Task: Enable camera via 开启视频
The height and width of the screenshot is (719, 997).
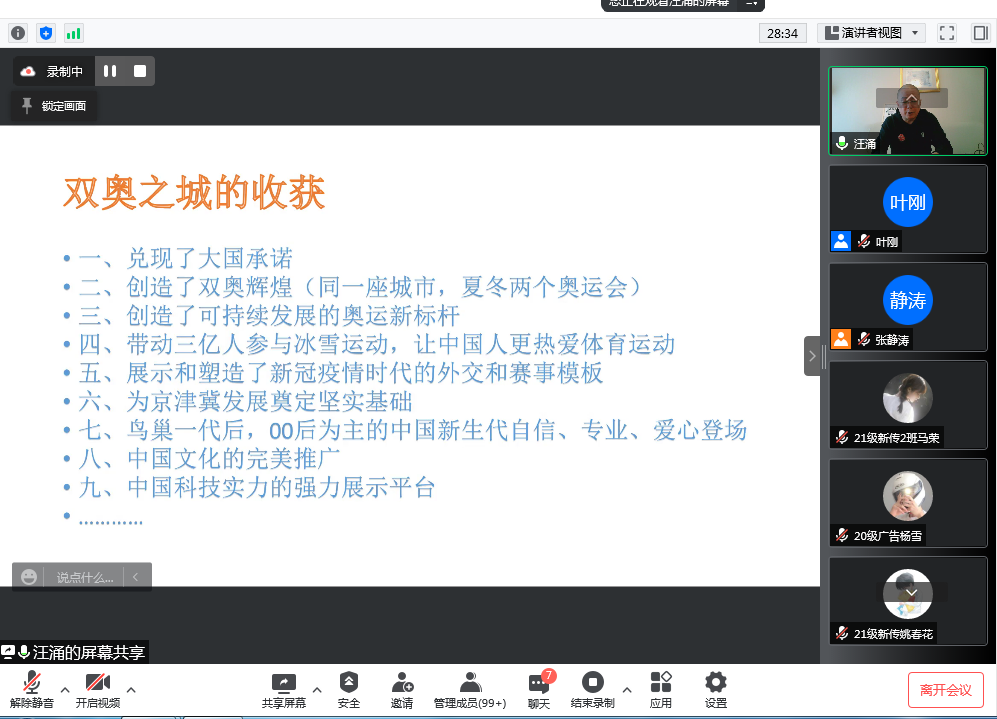Action: pos(98,689)
